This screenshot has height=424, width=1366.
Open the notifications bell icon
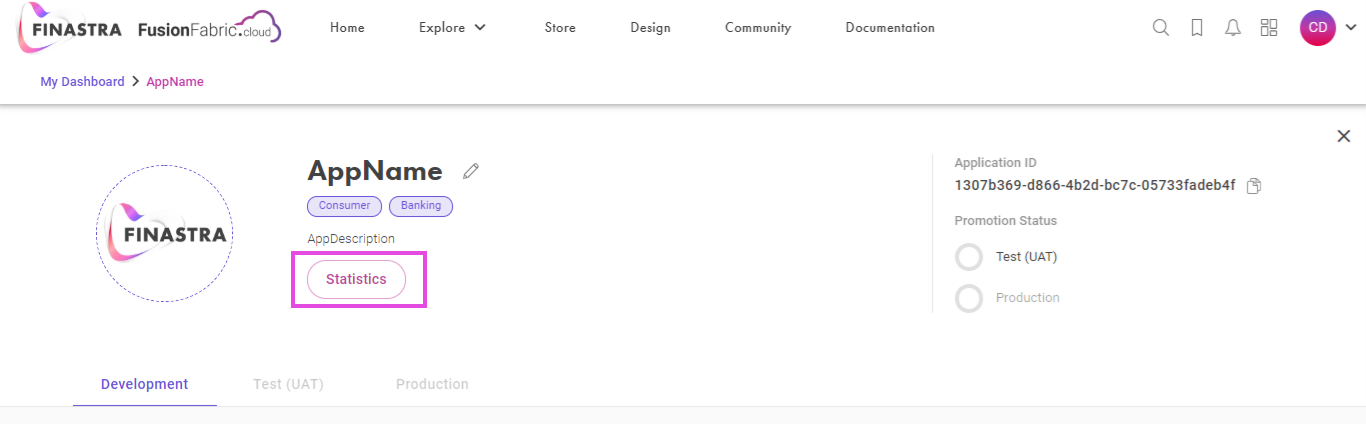(x=1233, y=28)
